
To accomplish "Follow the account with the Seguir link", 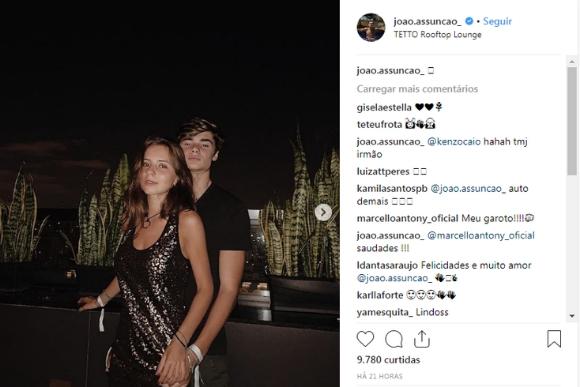I will pos(497,21).
